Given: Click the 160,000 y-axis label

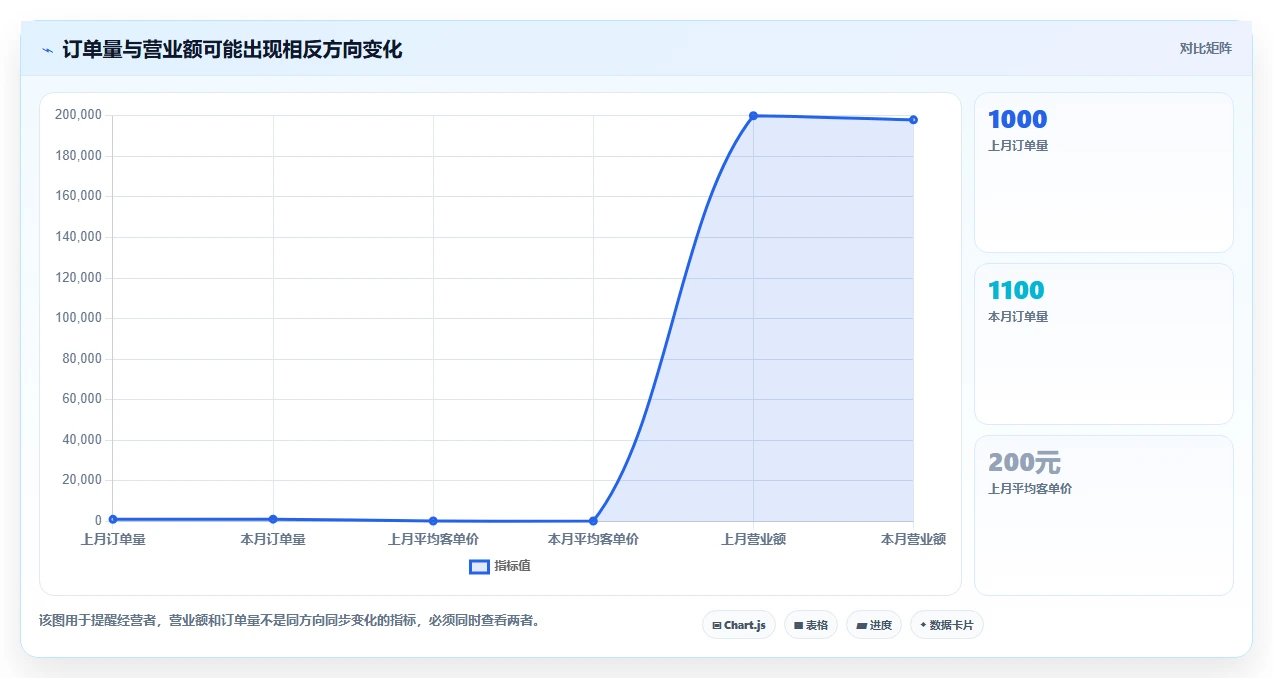Looking at the screenshot, I should point(78,196).
